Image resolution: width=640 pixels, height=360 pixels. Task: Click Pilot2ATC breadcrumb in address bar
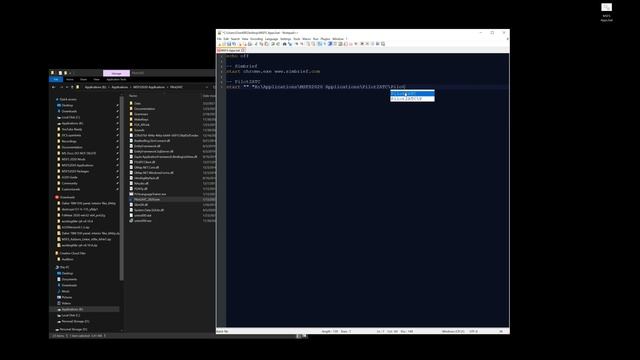tap(176, 87)
